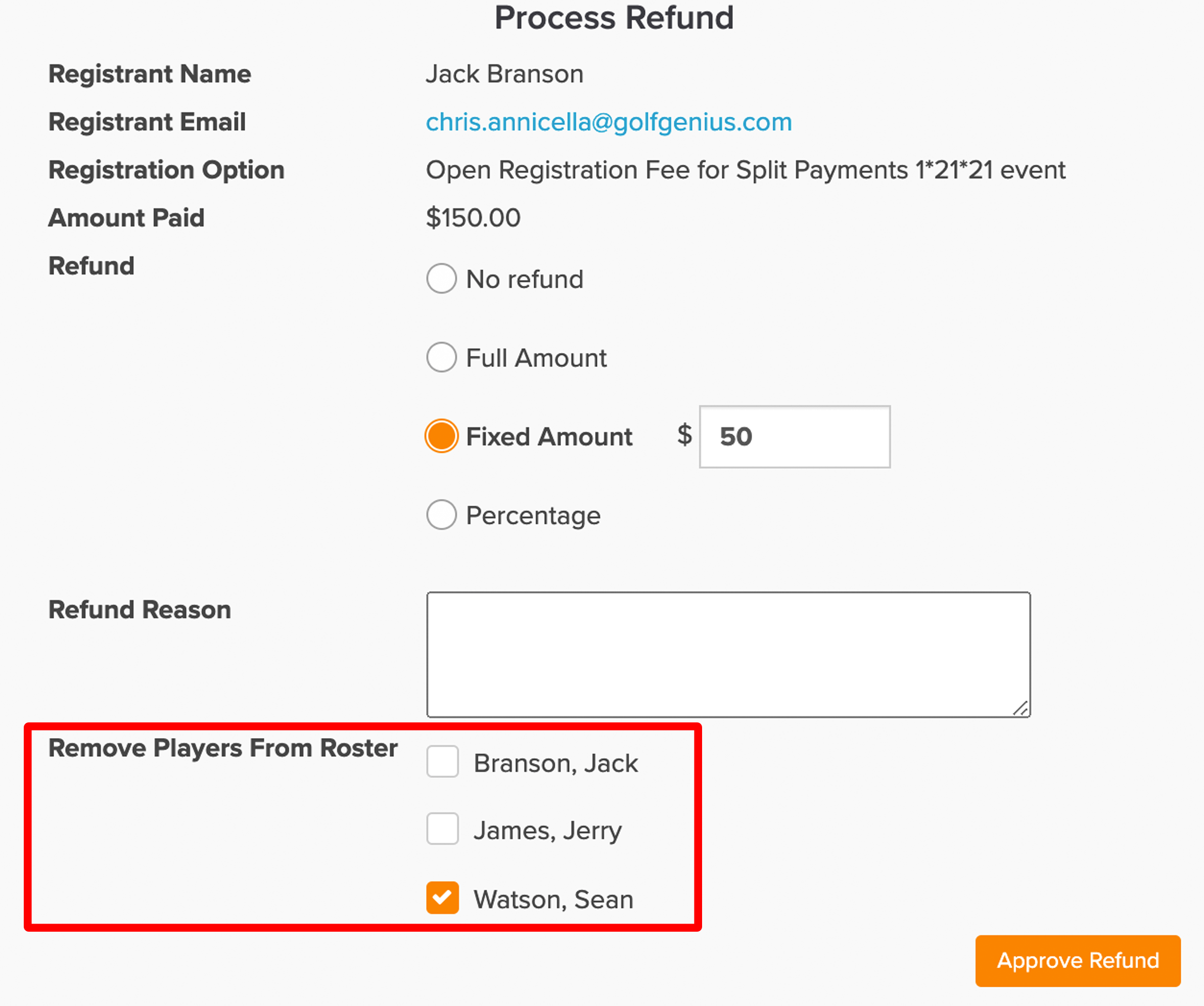Uncheck the Watson, Sean checkbox
This screenshot has width=1204, height=1006.
pos(443,898)
